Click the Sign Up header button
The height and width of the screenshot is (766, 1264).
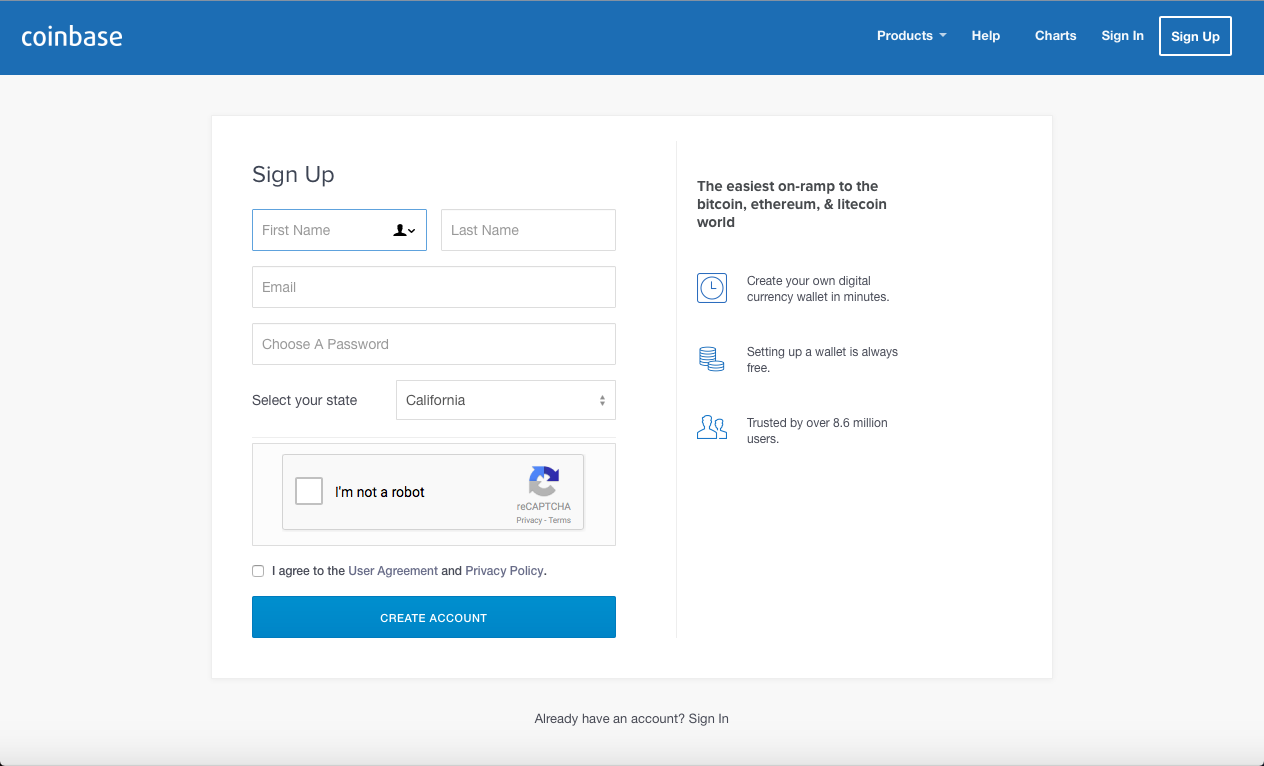pos(1195,36)
